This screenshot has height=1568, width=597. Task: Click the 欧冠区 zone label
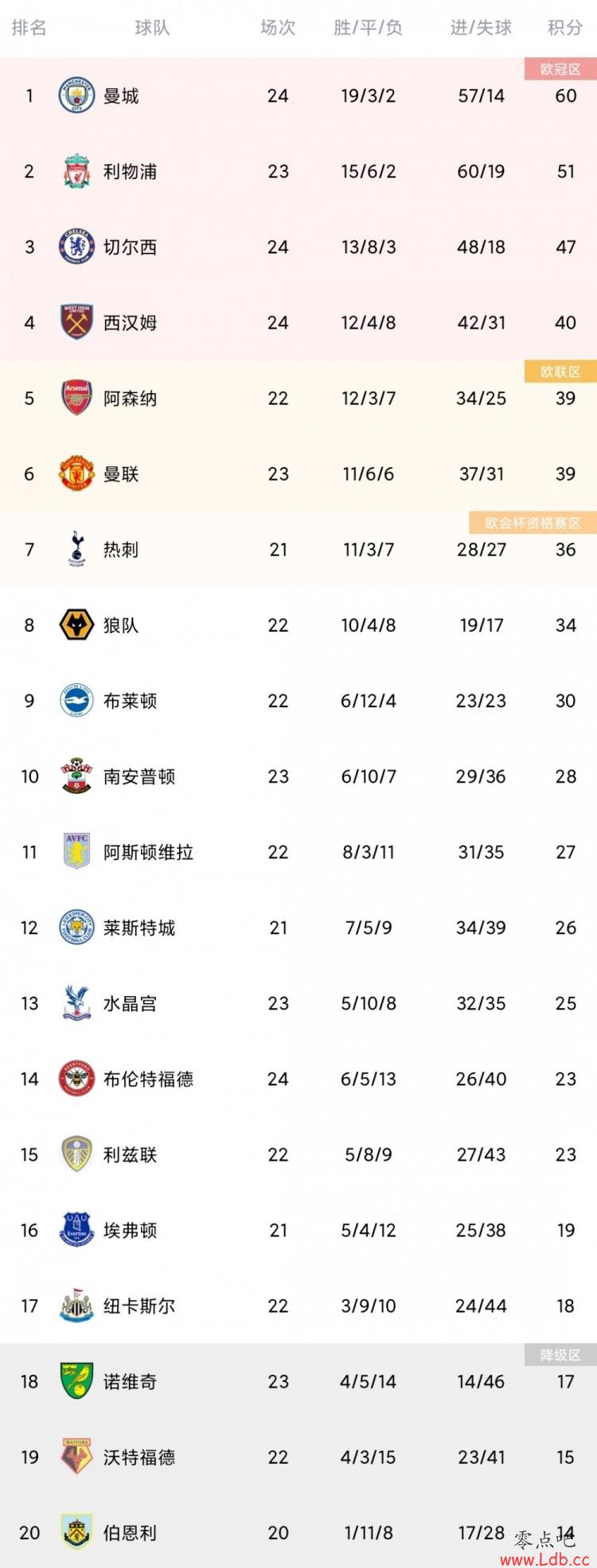pyautogui.click(x=560, y=69)
